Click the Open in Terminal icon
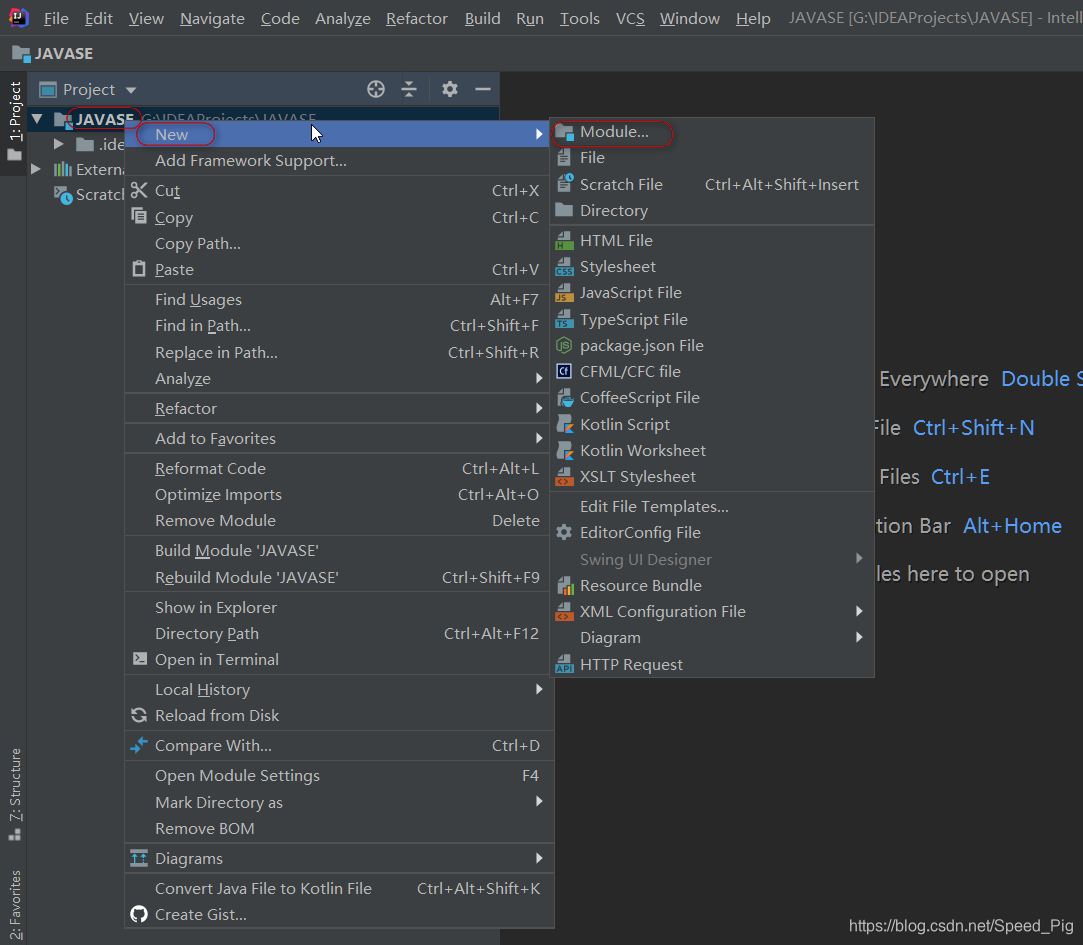This screenshot has width=1083, height=945. point(140,658)
